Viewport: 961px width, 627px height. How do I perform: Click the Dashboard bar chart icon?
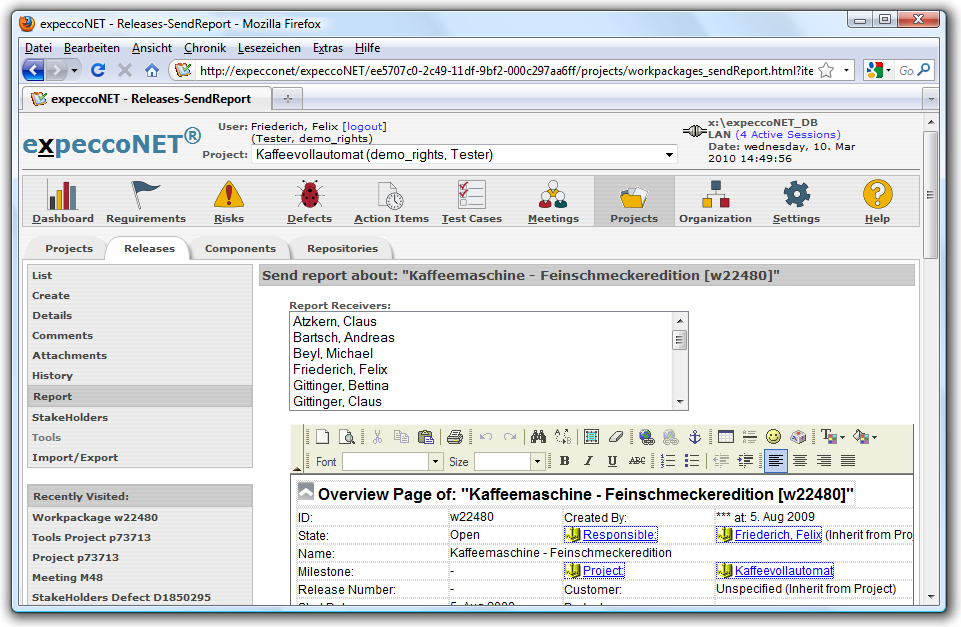(x=62, y=201)
